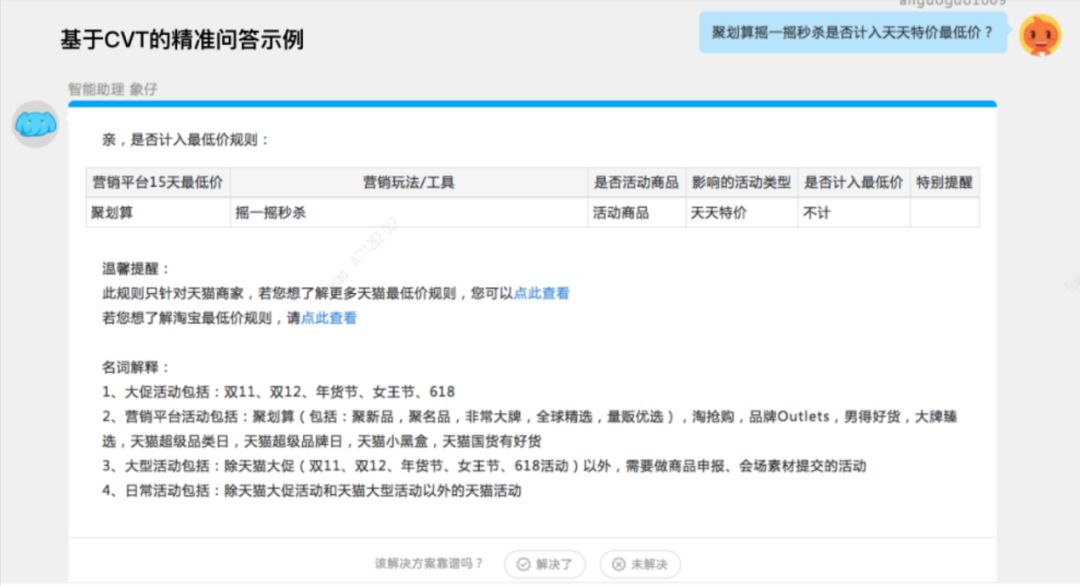1080x586 pixels.
Task: Click line 4、日常活动包括
Action: pos(311,491)
